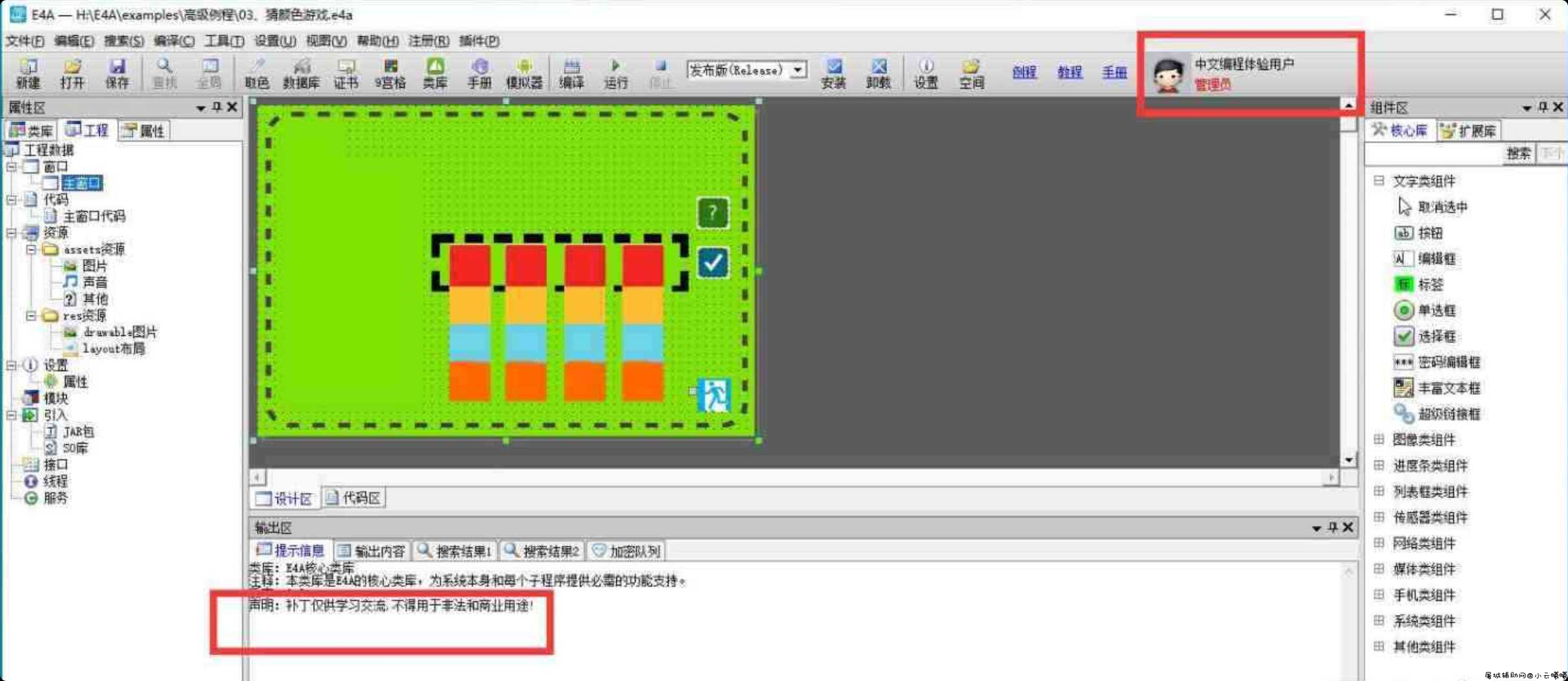Select JAR包 in project tree

(x=78, y=431)
